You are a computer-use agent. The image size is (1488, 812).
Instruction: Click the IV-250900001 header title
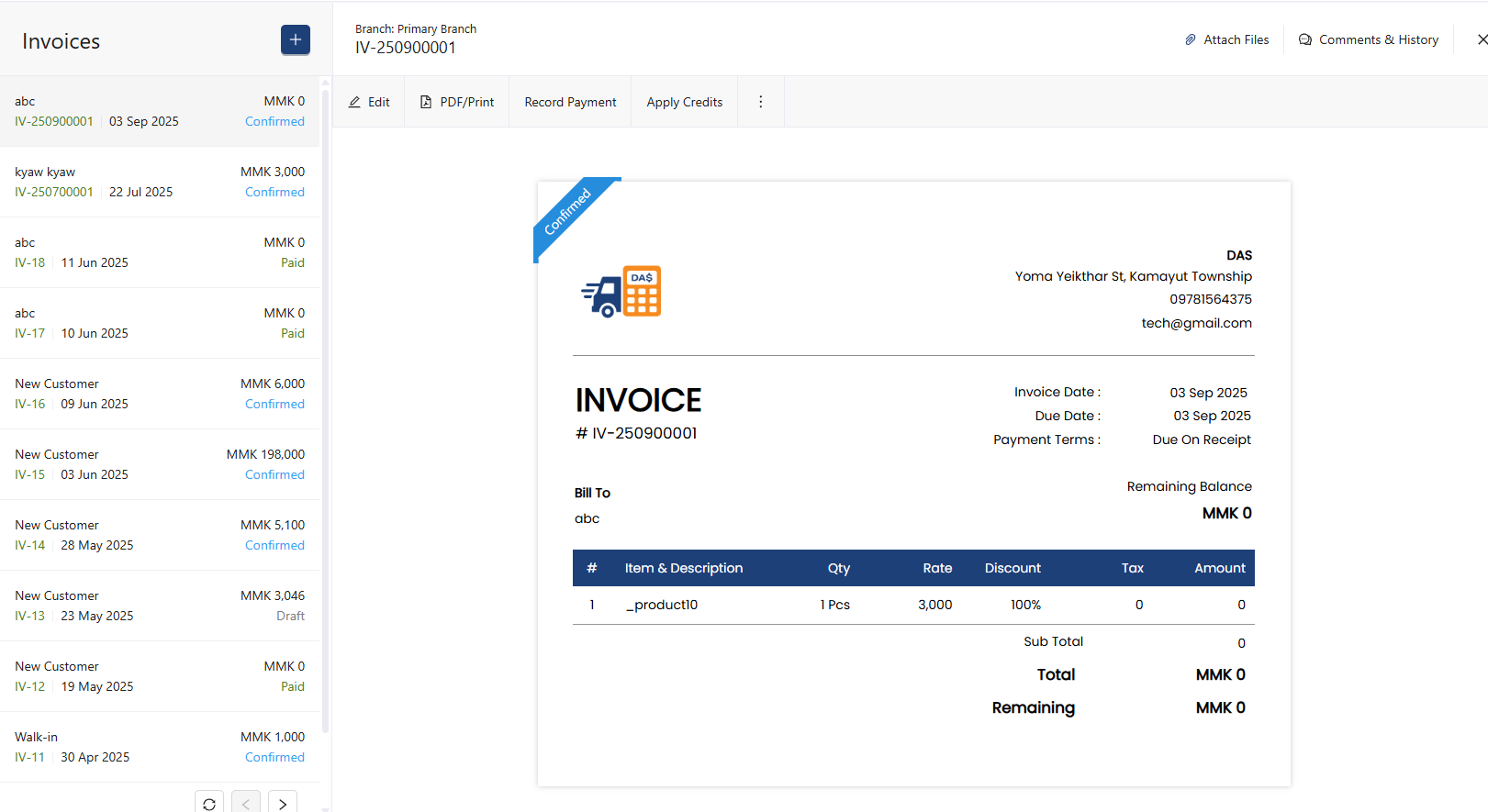(406, 48)
